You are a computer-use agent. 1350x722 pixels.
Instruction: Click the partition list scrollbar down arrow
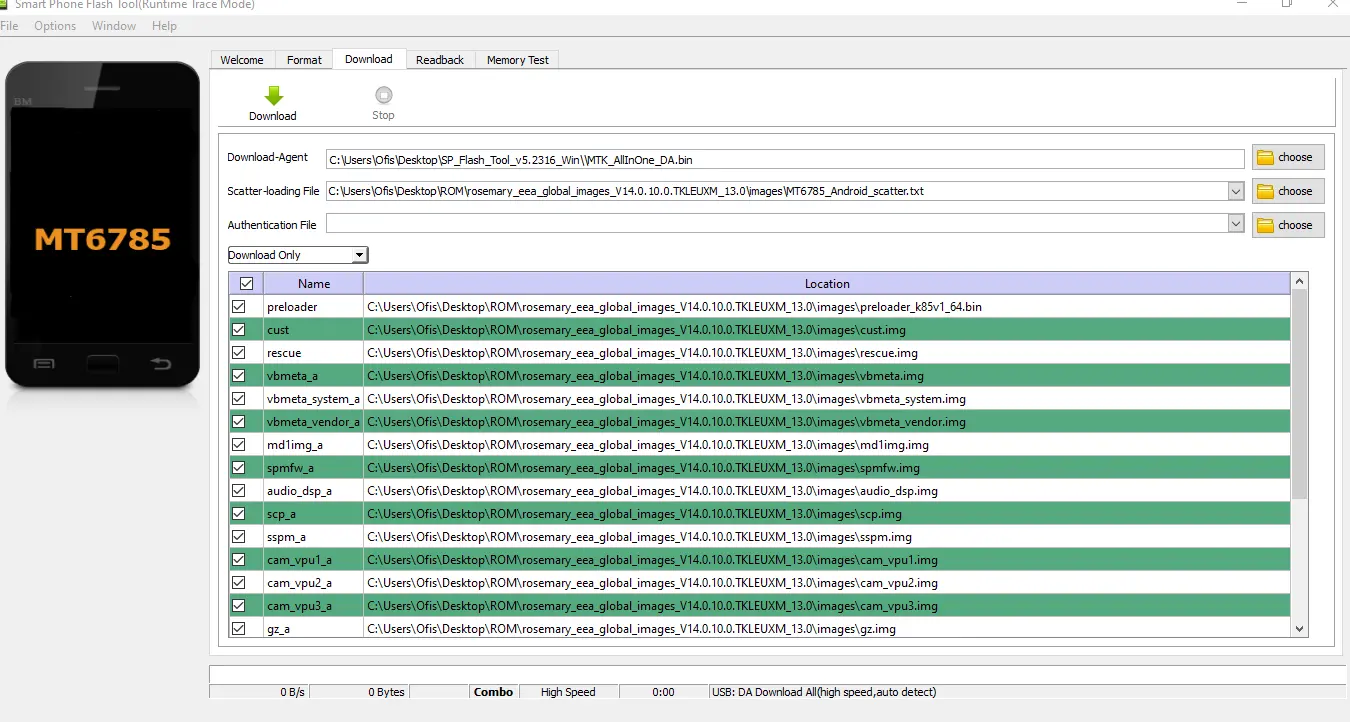1300,629
